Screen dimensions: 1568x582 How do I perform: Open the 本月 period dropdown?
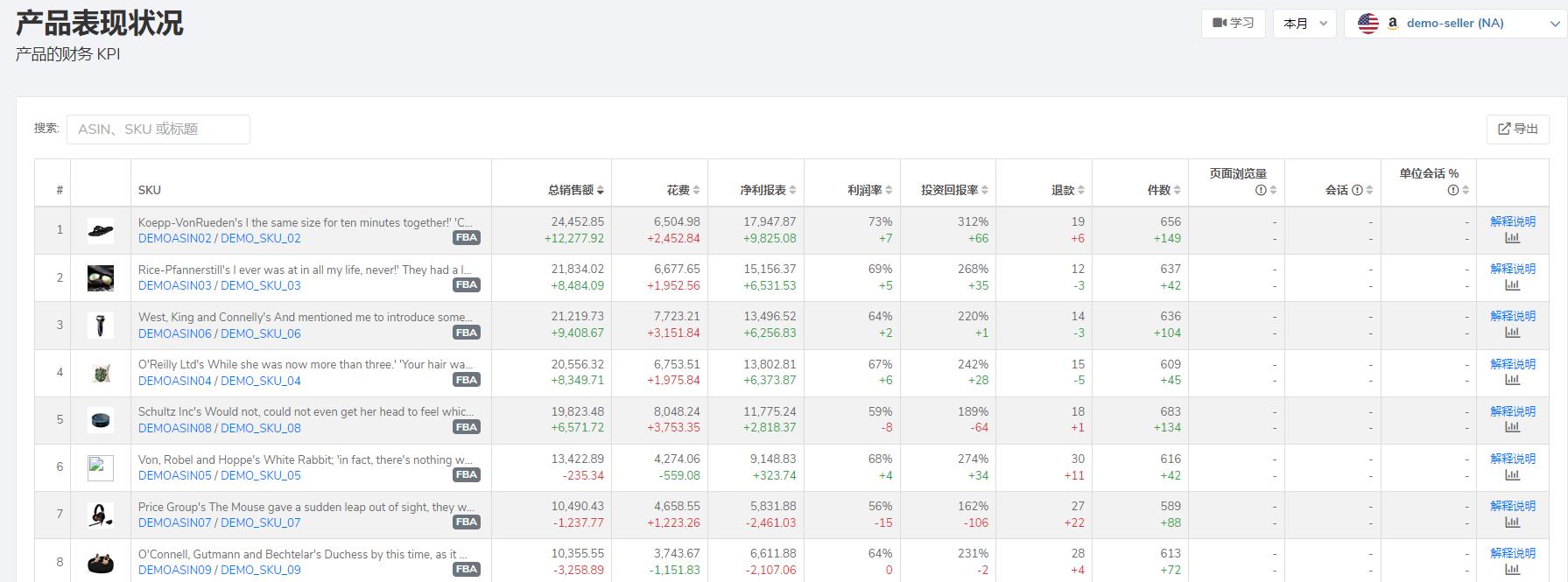pyautogui.click(x=1304, y=24)
